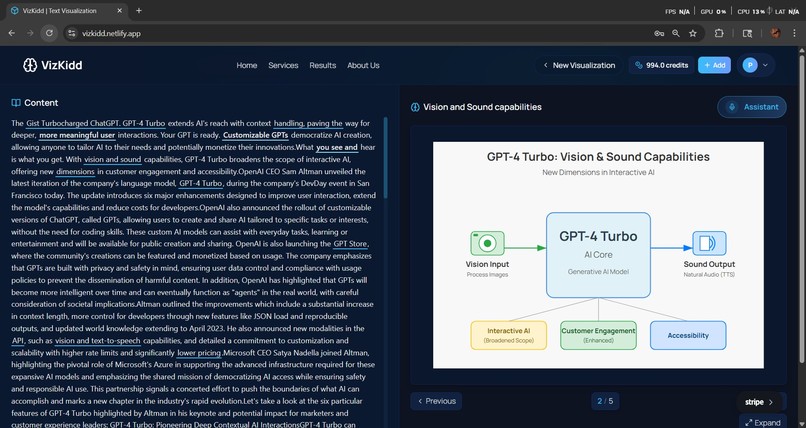Bookmark this page with the star icon
This screenshot has width=806, height=428.
pyautogui.click(x=693, y=33)
